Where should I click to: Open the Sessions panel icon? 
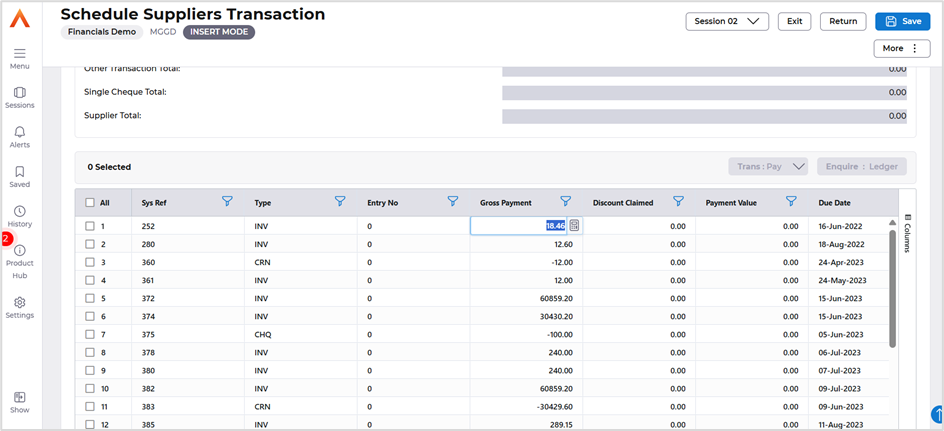[20, 93]
